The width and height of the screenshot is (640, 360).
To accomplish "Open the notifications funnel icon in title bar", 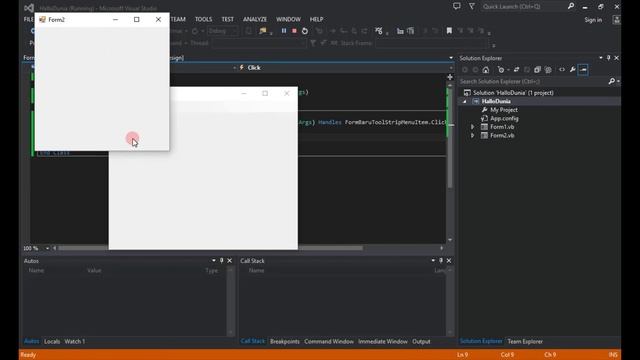I will pos(472,6).
